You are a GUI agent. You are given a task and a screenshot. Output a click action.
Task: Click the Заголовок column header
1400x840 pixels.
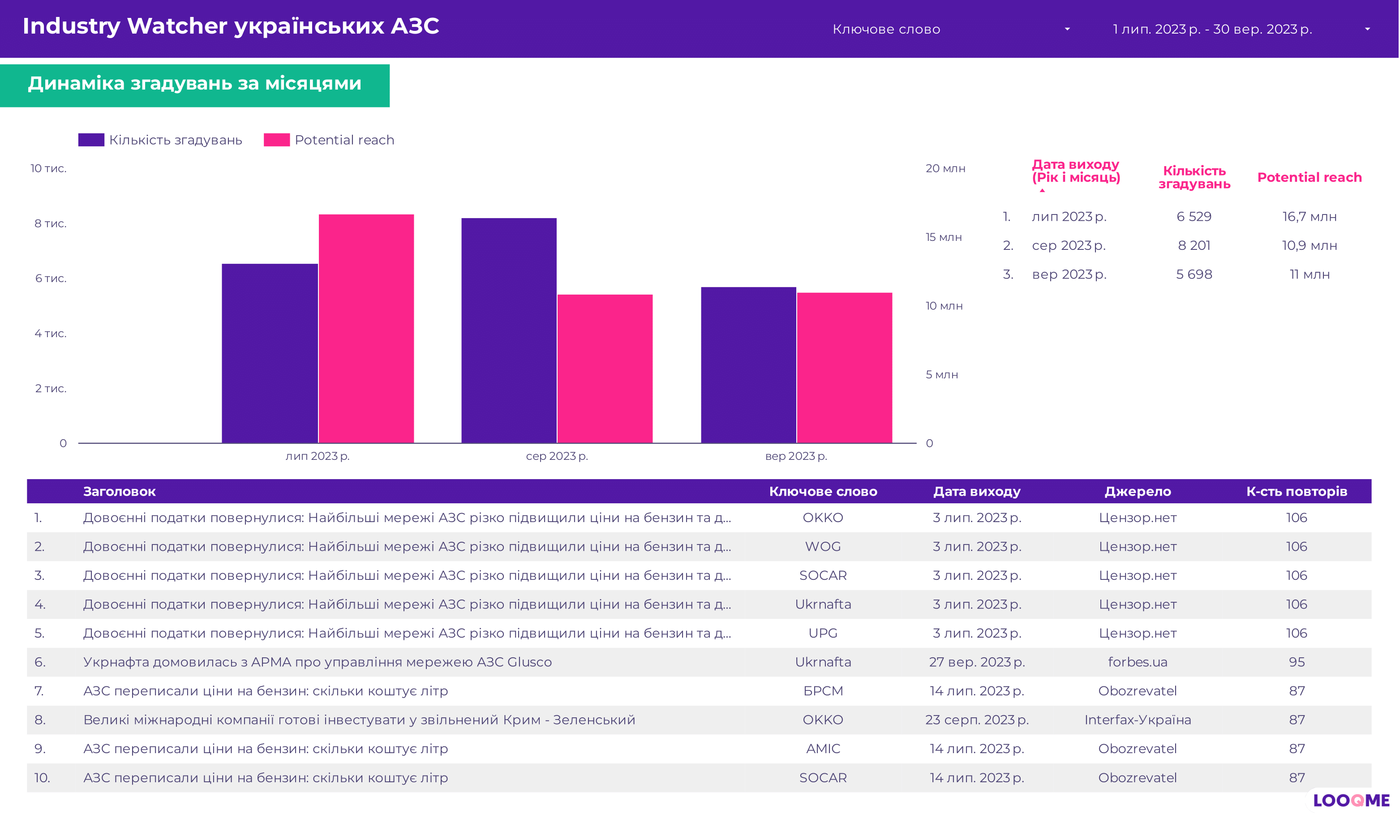click(120, 491)
